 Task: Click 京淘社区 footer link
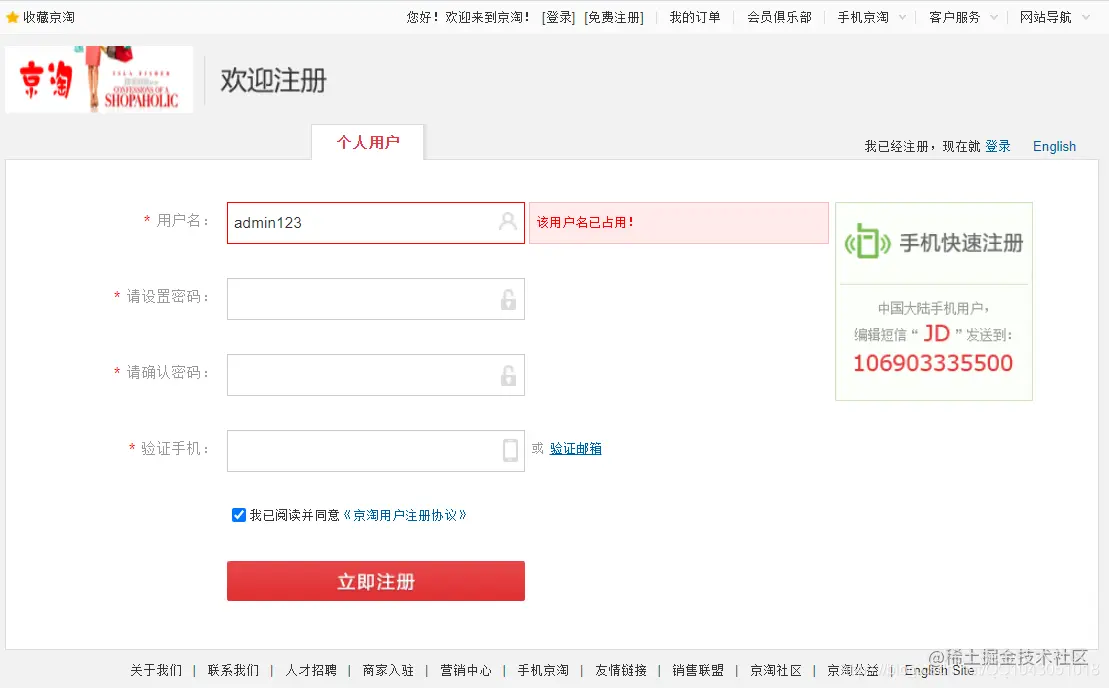click(x=775, y=670)
